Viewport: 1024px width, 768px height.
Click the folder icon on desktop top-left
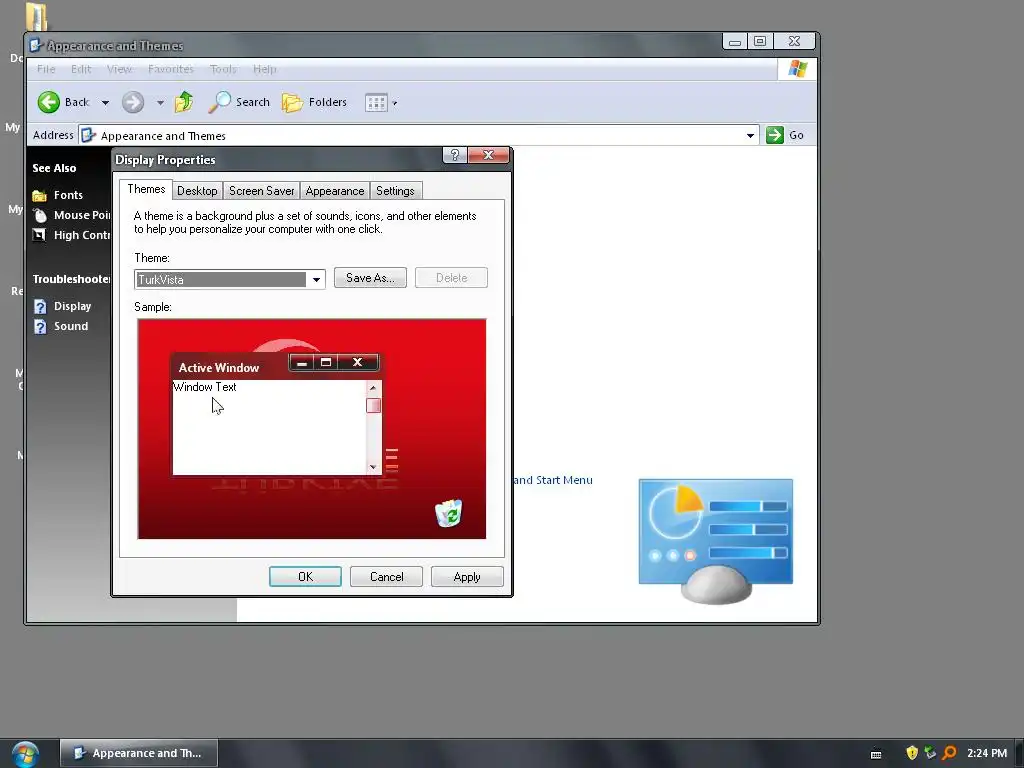point(37,16)
